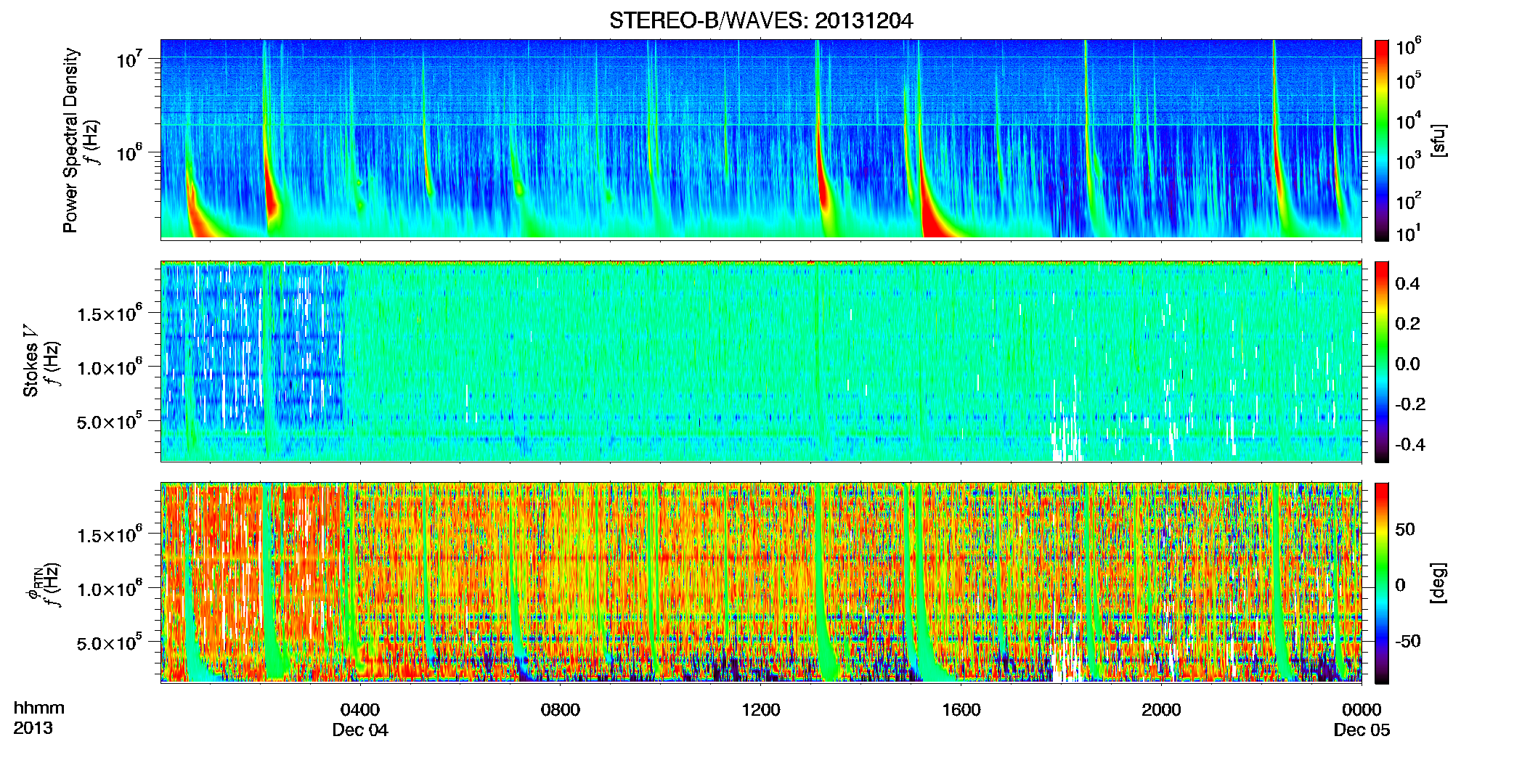Click the 0000 time tick label

pyautogui.click(x=1362, y=709)
